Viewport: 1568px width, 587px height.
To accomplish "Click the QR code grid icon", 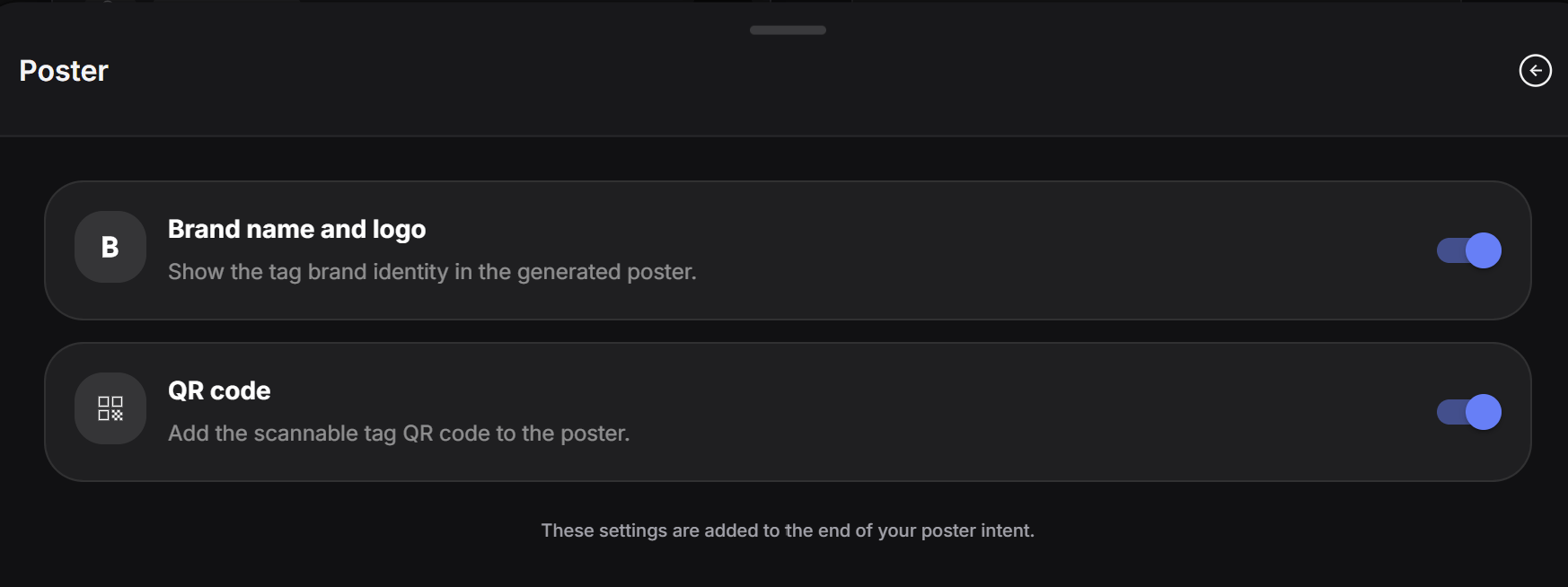I will click(x=110, y=408).
